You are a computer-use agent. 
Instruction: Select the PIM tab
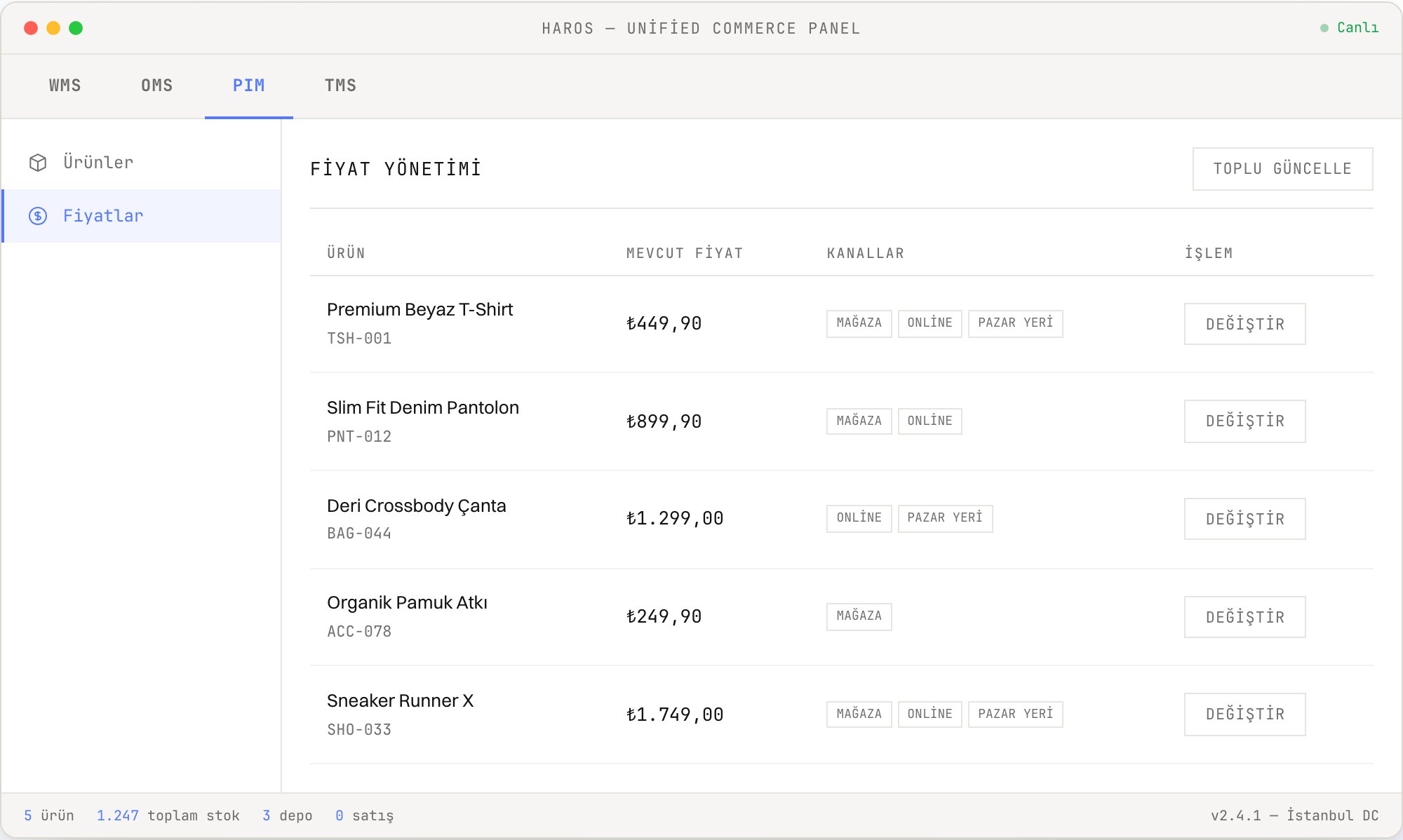click(x=249, y=86)
